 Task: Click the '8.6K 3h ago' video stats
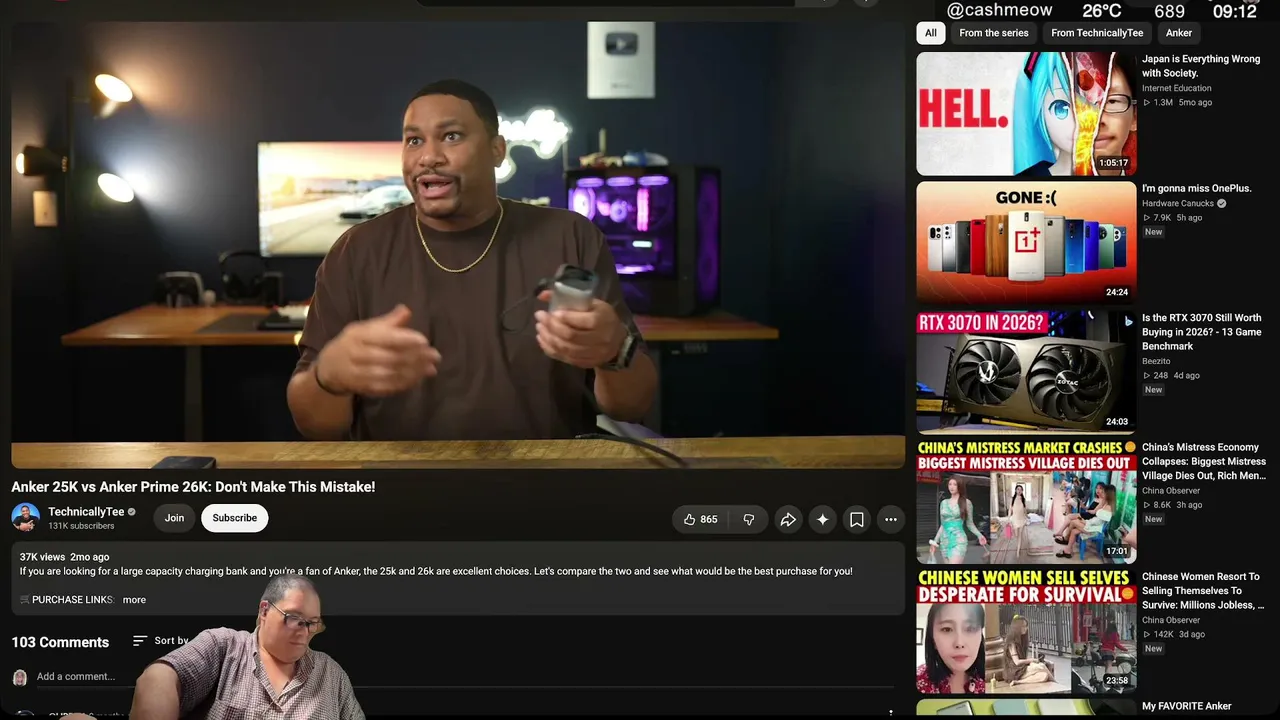pos(1172,505)
